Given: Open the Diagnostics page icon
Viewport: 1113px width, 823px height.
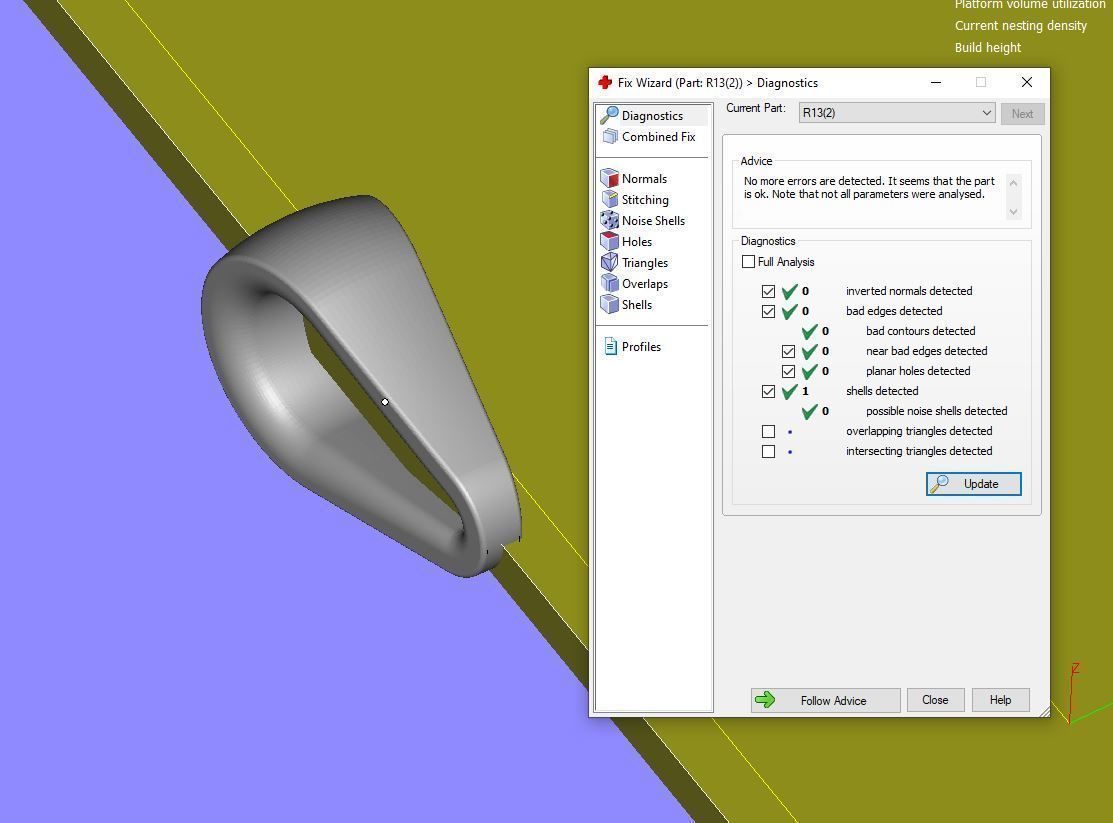Looking at the screenshot, I should [x=609, y=115].
